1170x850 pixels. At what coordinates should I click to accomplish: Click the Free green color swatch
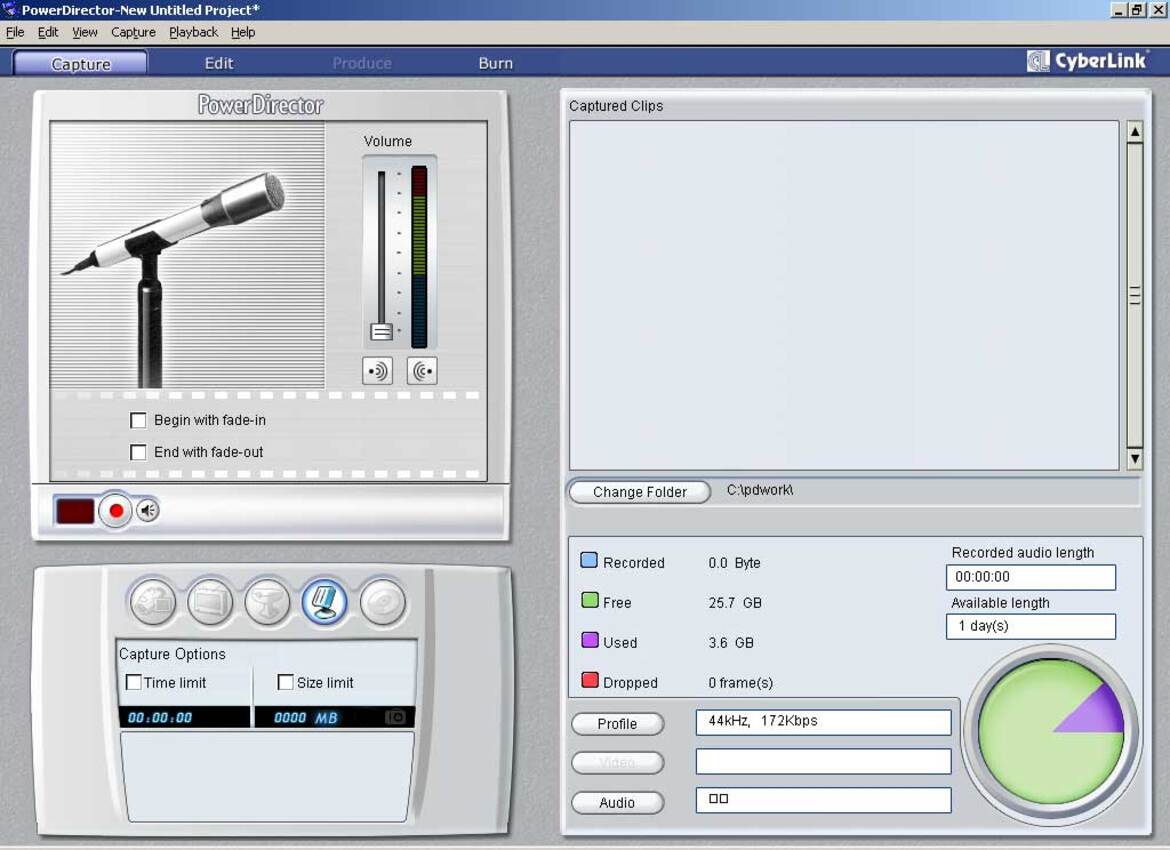(589, 600)
